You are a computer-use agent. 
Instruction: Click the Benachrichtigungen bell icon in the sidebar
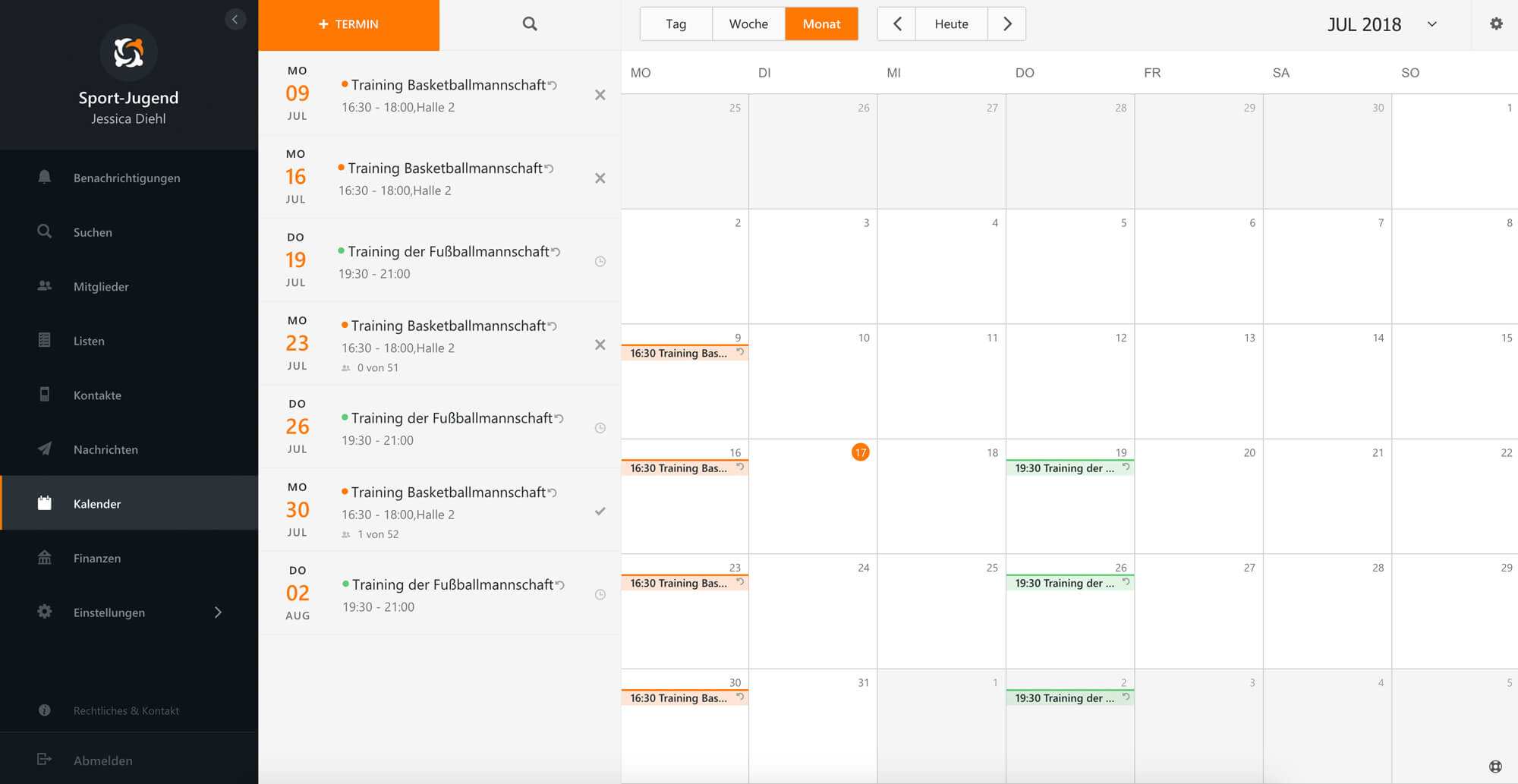45,178
